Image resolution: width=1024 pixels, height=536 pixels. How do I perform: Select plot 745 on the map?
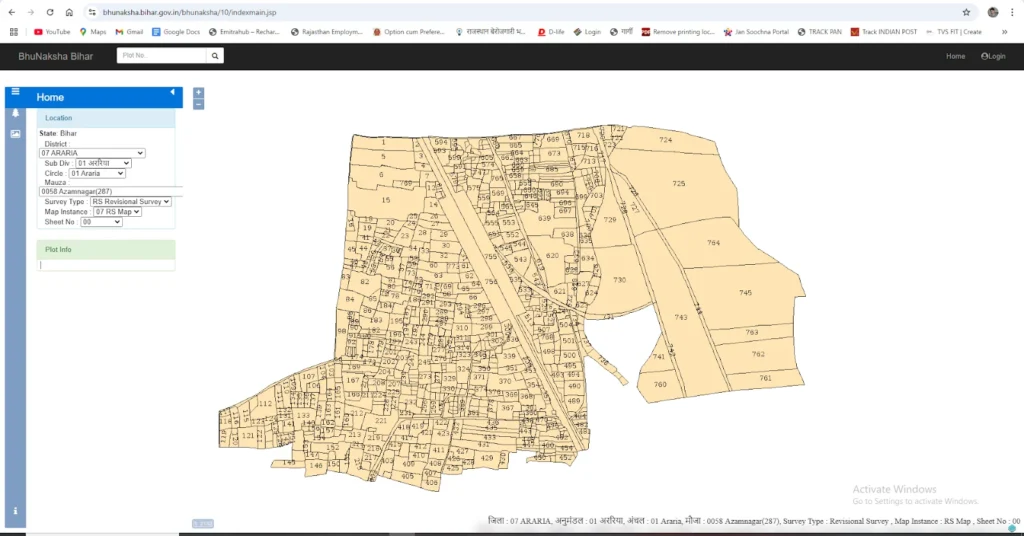[745, 292]
